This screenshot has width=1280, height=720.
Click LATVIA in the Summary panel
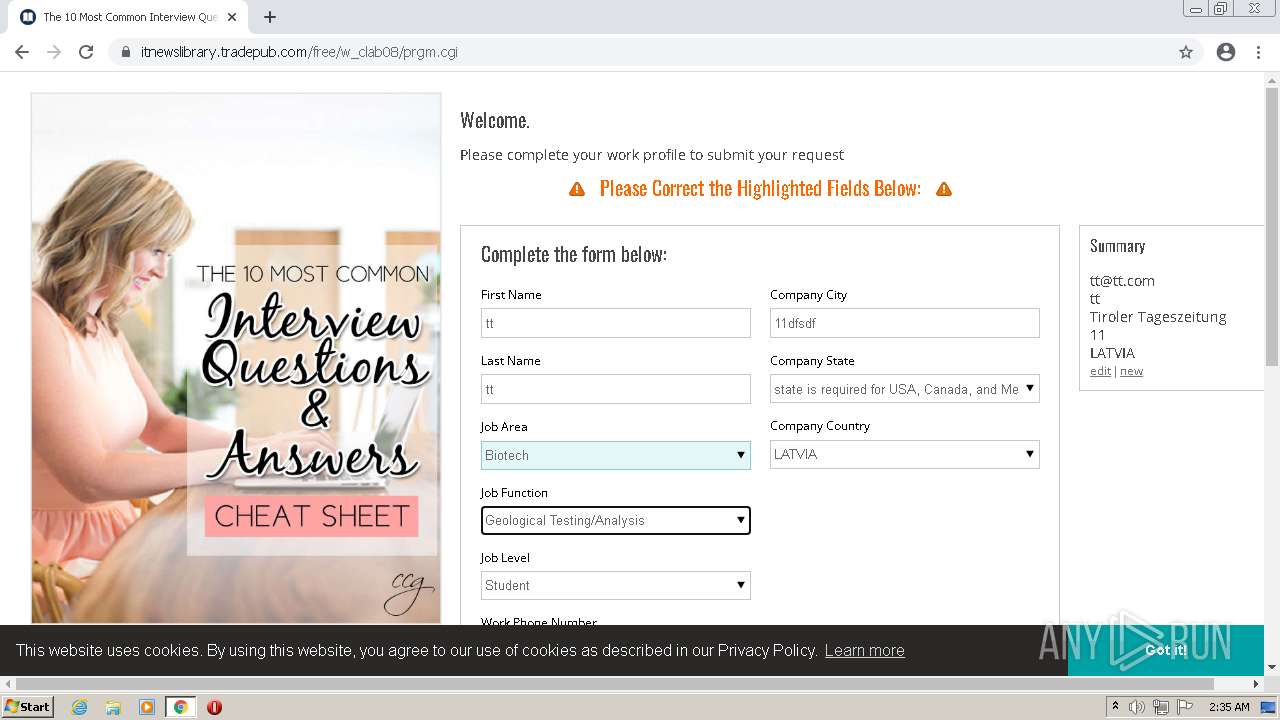(x=1112, y=353)
